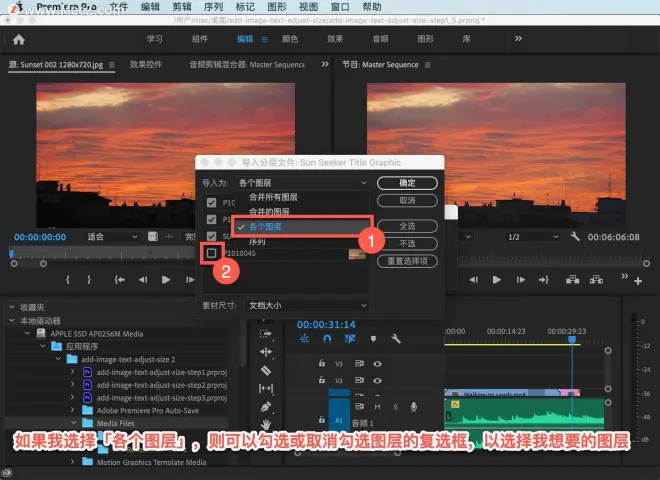Toggle nest-sequence insert icon in timeline

click(304, 339)
